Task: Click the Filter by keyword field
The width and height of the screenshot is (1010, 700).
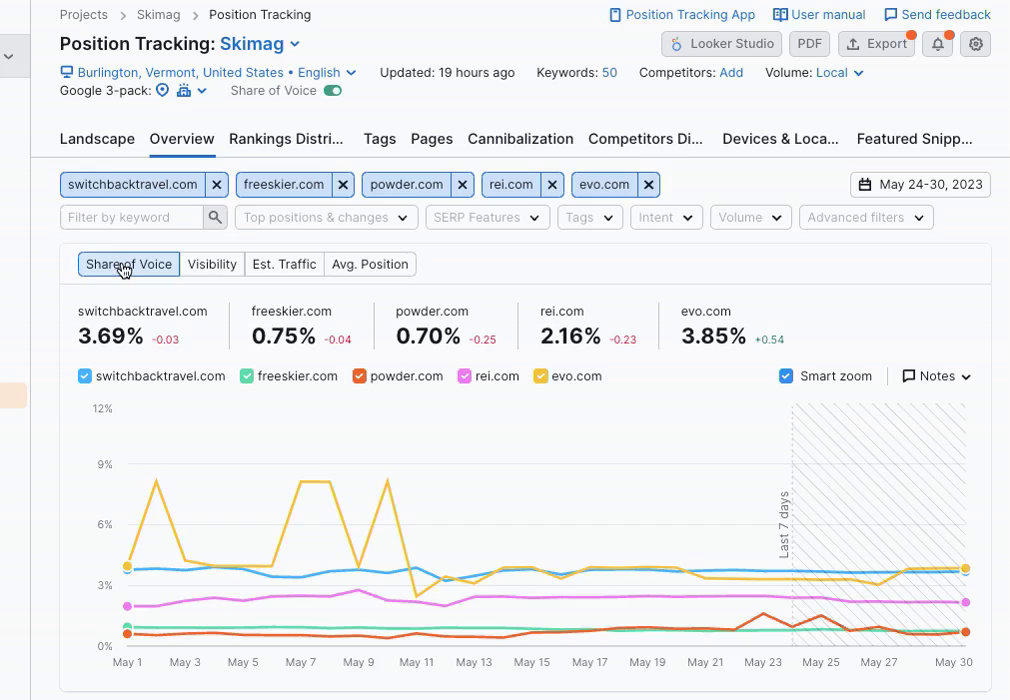Action: tap(131, 217)
